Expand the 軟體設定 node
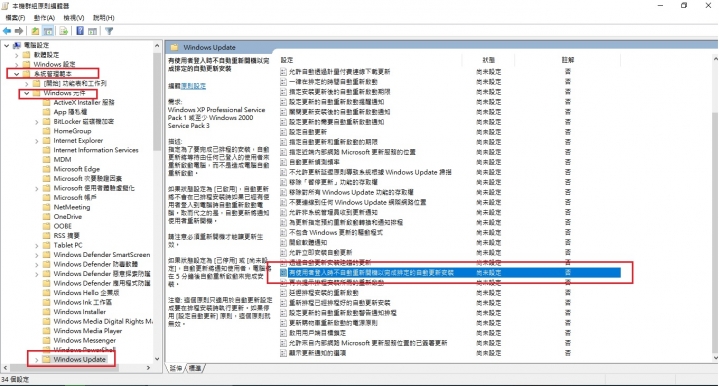The width and height of the screenshot is (719, 386). pos(17,55)
